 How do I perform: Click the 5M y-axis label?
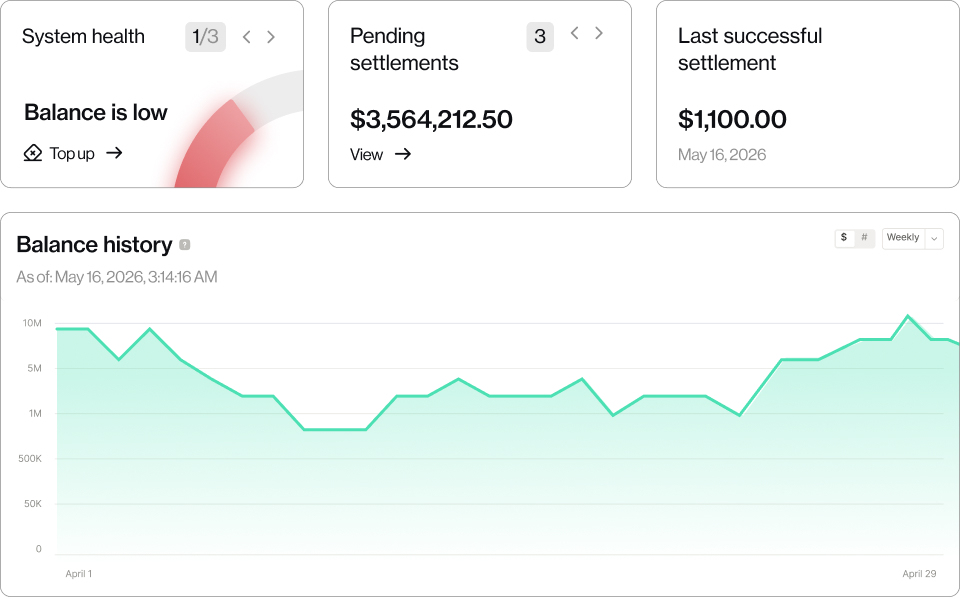point(34,369)
